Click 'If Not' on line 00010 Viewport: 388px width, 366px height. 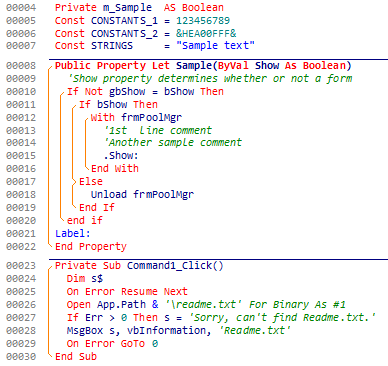85,92
